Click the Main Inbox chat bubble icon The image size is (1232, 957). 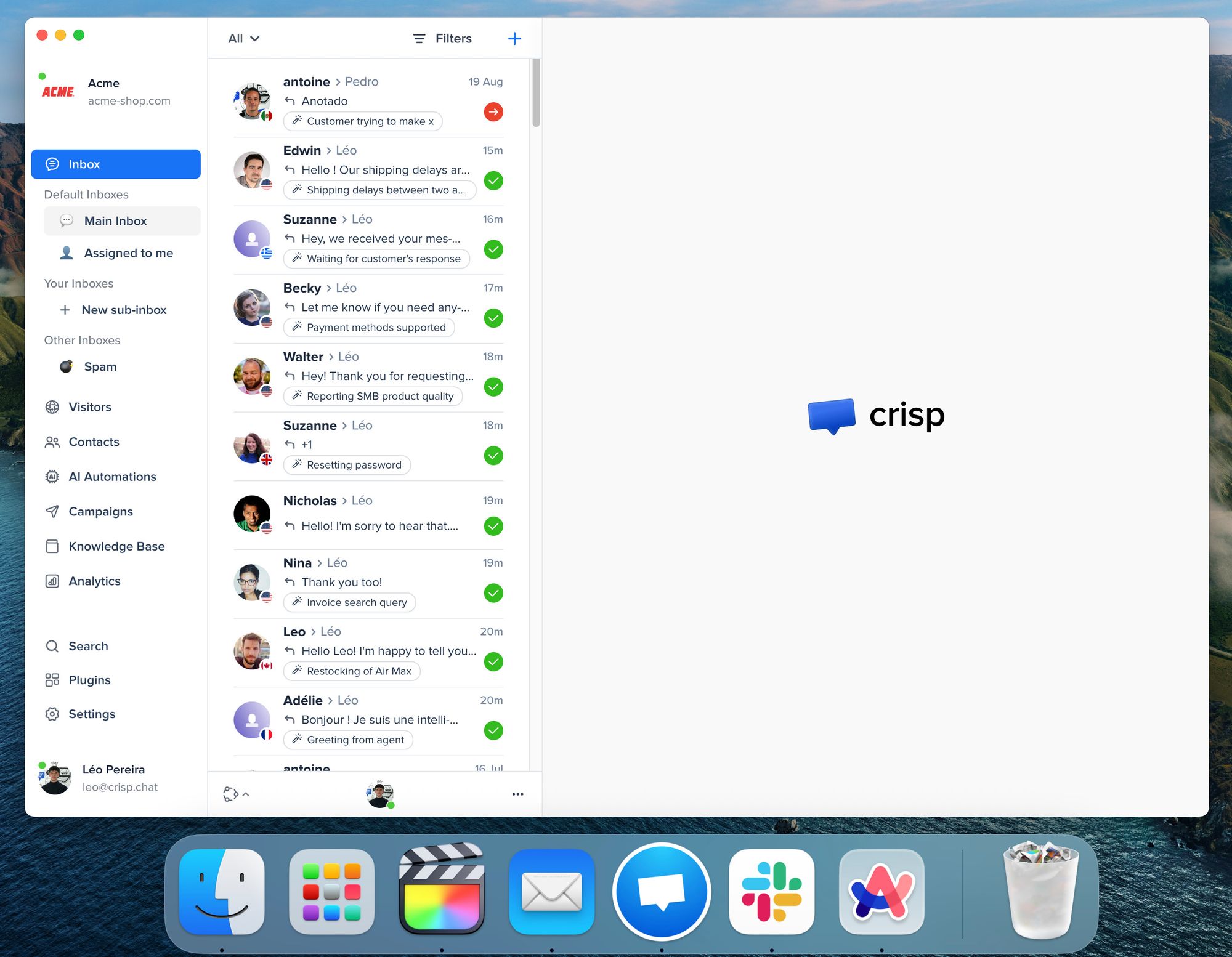tap(67, 220)
